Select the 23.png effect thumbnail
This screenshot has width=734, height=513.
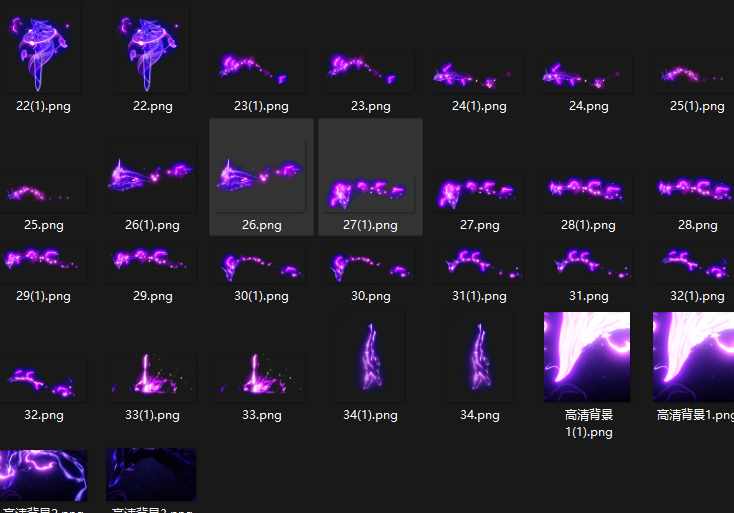pyautogui.click(x=370, y=72)
